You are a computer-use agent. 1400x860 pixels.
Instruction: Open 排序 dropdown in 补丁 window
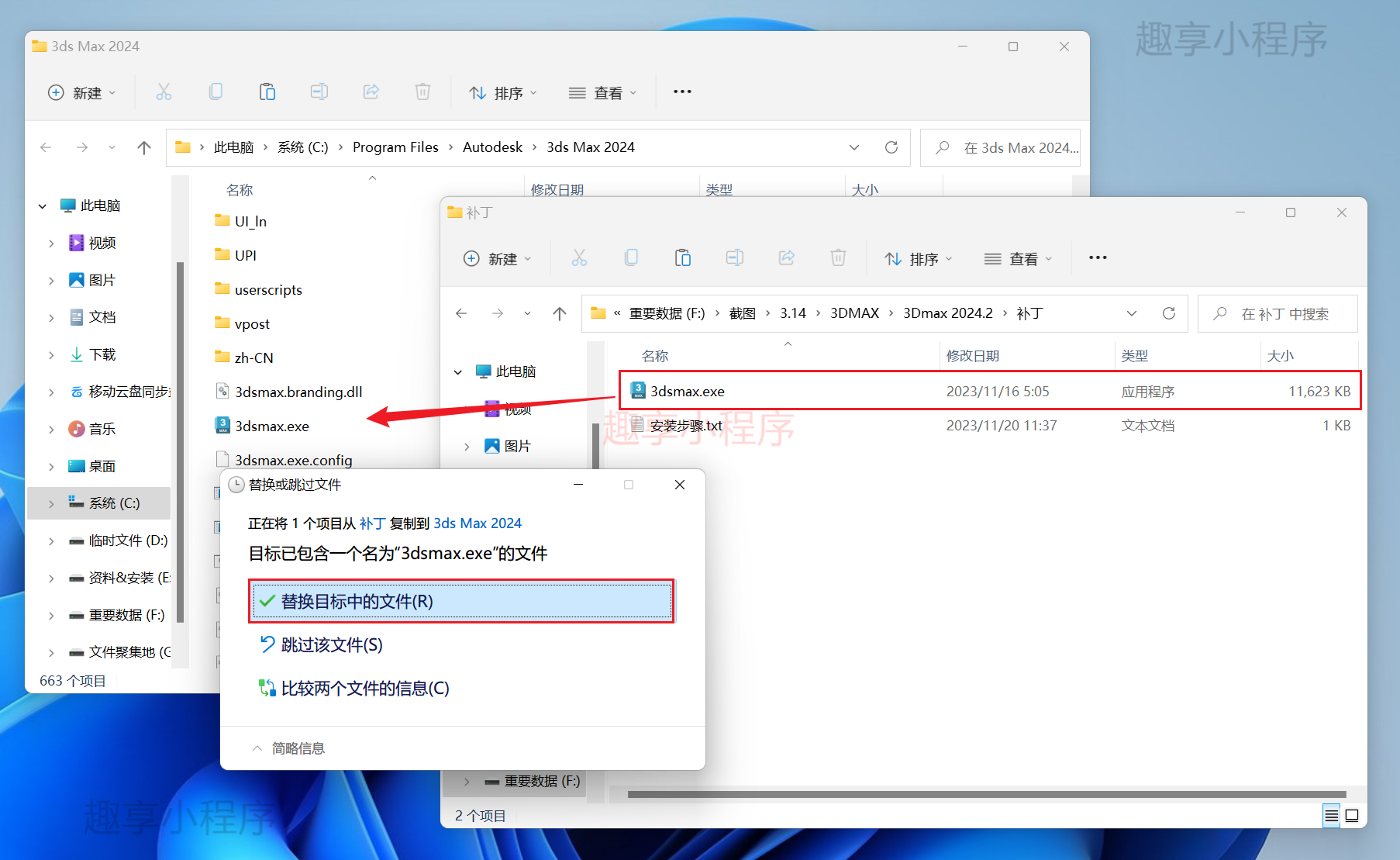click(919, 259)
